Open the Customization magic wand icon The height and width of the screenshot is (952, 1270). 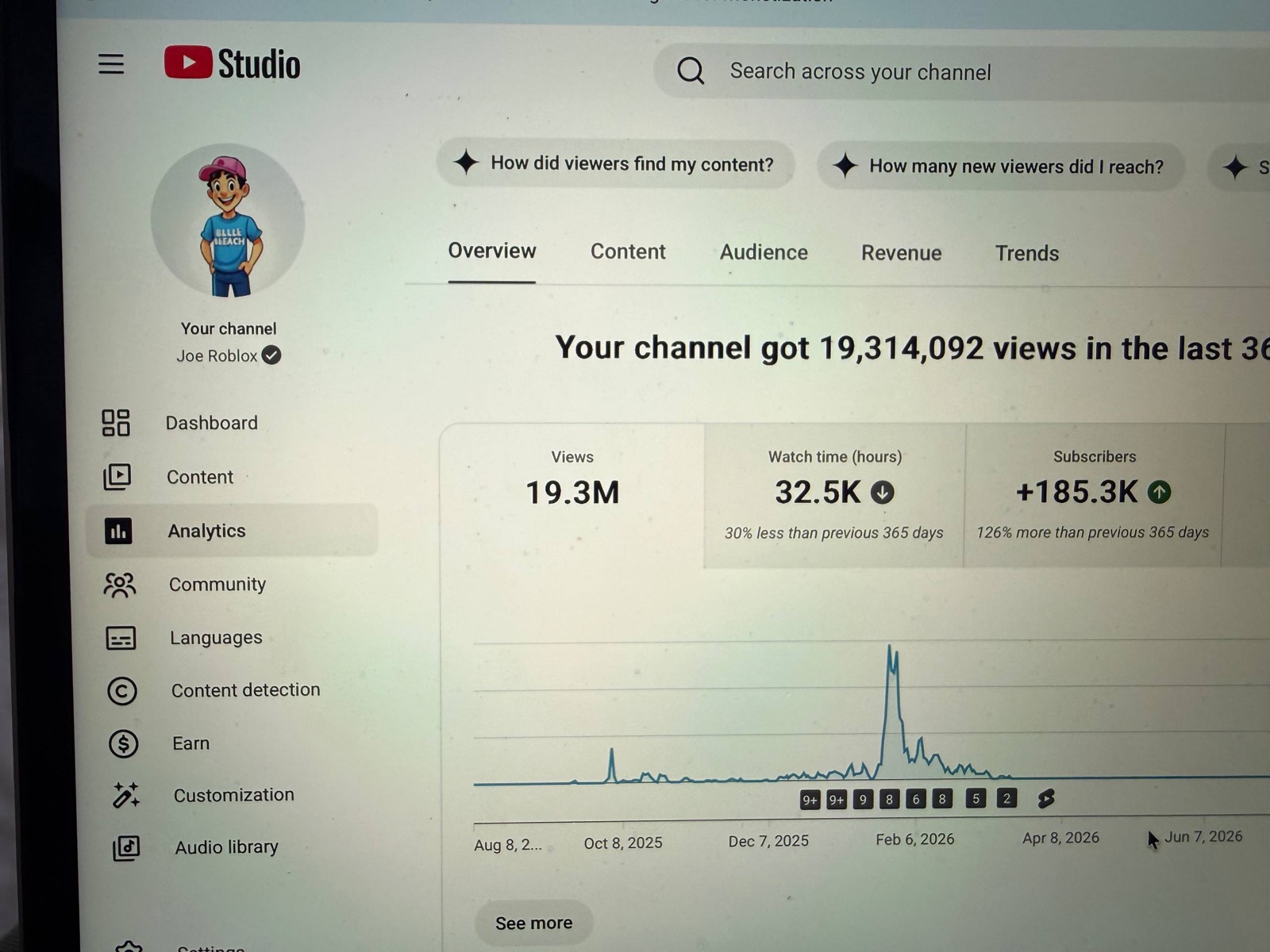tap(125, 795)
